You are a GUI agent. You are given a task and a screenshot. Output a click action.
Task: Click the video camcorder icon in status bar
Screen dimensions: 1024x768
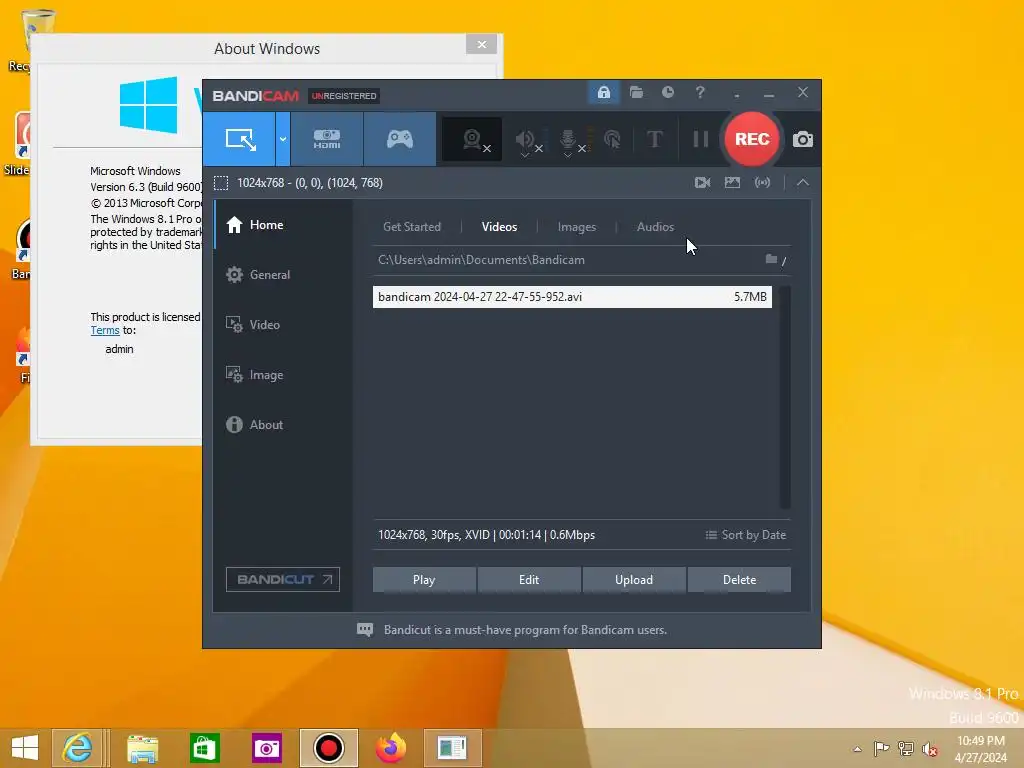(x=703, y=183)
